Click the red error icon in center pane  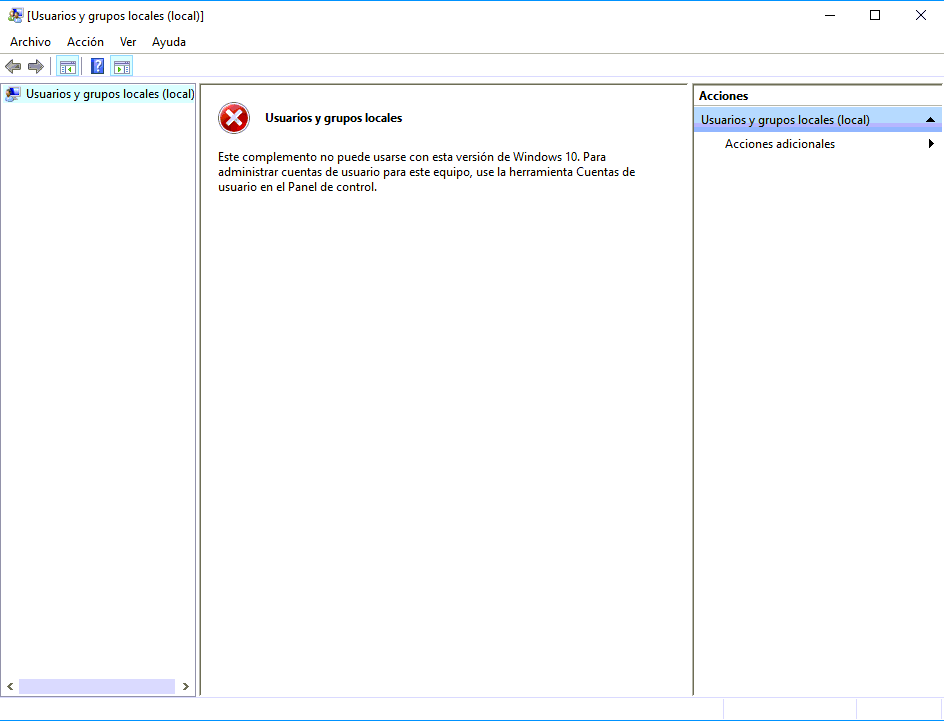234,118
